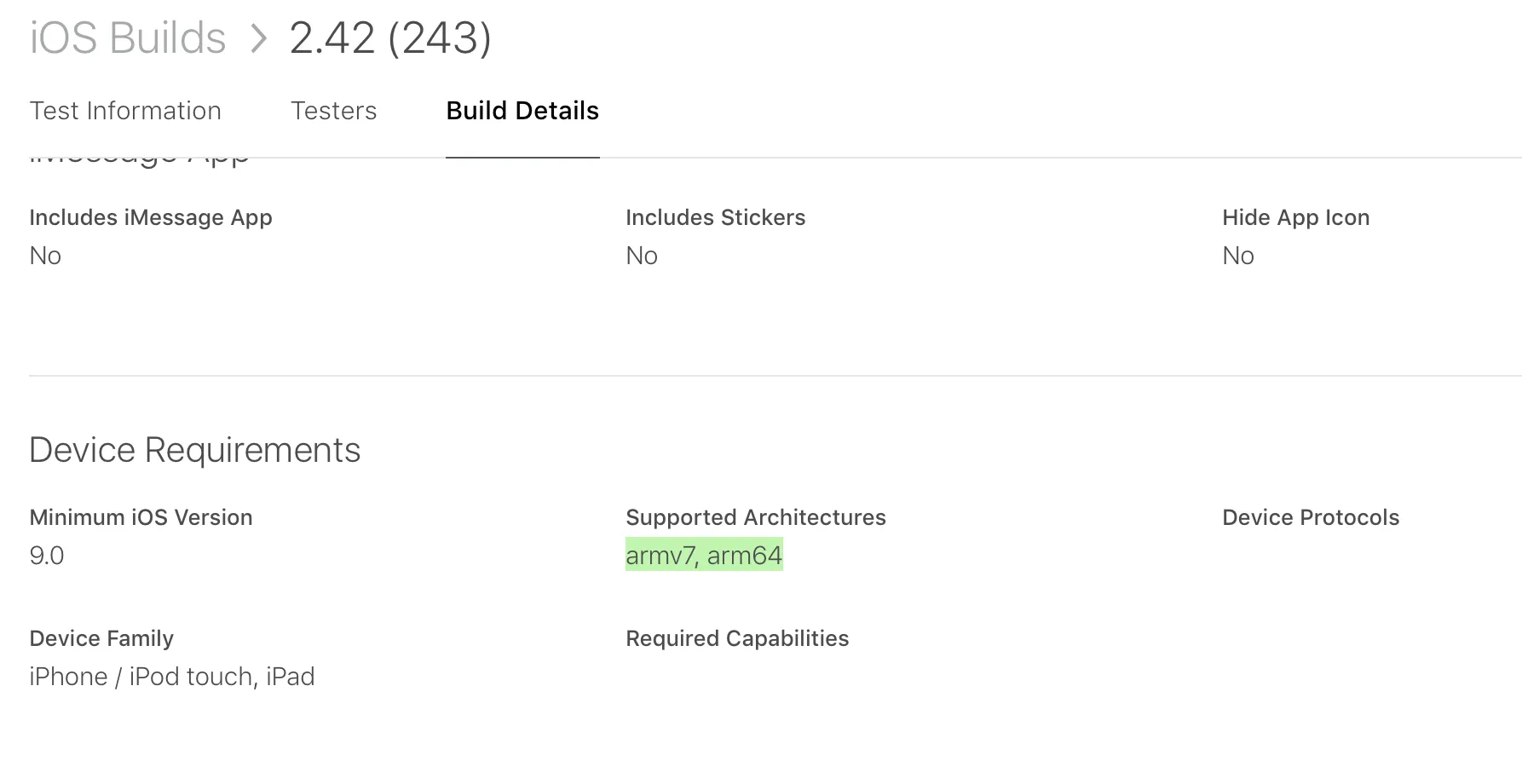Image resolution: width=1522 pixels, height=784 pixels.
Task: Click the 2.42 (243) build title
Action: [390, 38]
